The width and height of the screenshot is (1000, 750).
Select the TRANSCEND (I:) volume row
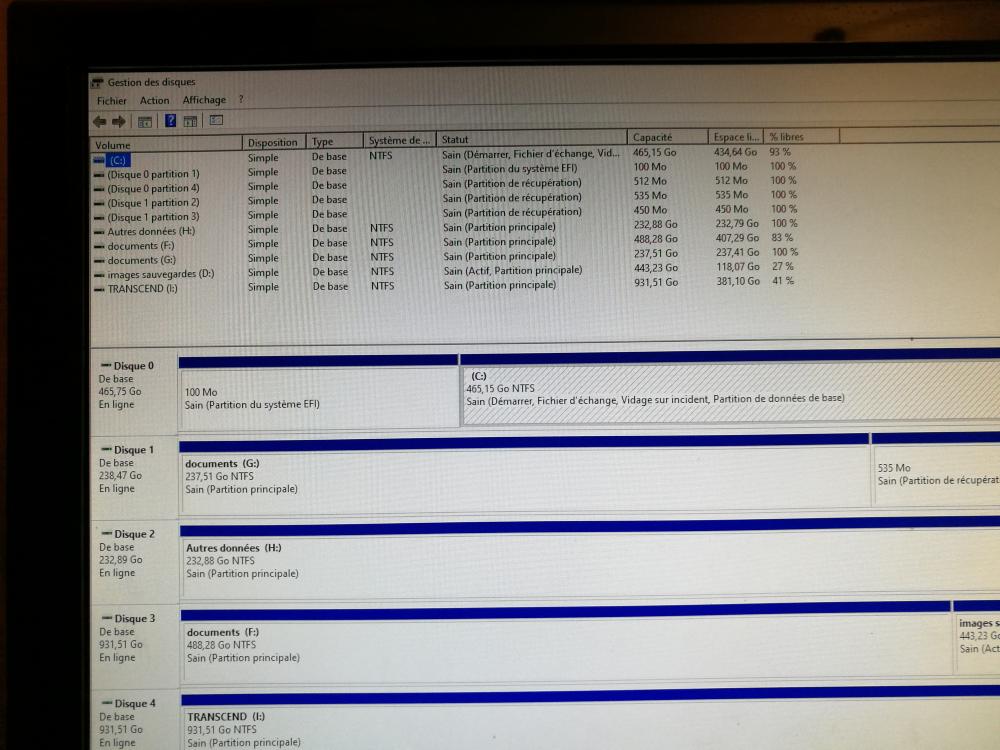[x=142, y=288]
